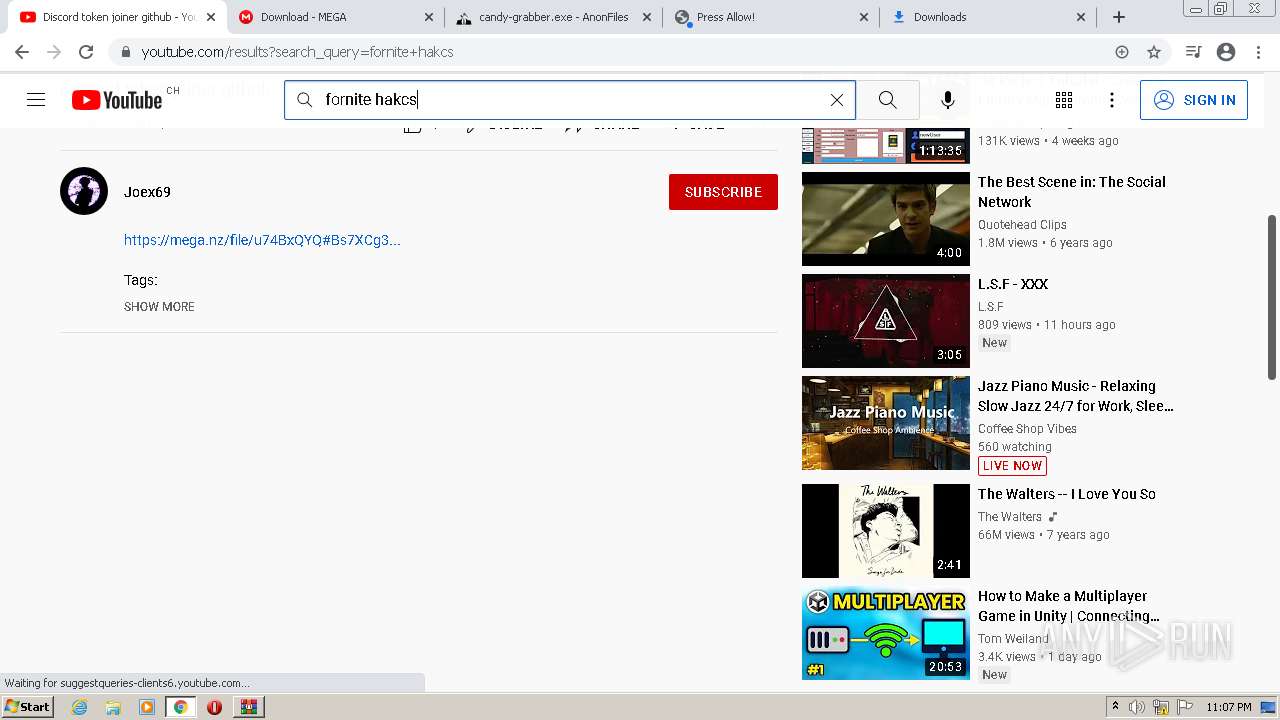Open Quotehead Clips channel name
The width and height of the screenshot is (1280, 720).
click(1022, 225)
